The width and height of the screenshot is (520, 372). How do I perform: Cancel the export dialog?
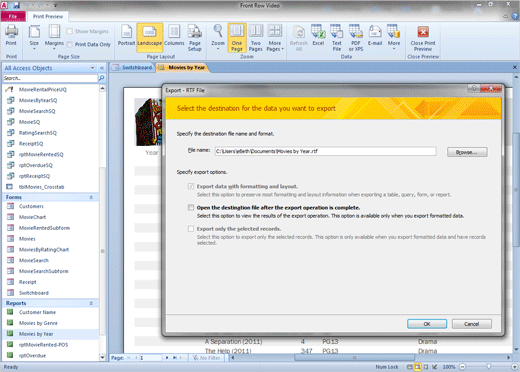(472, 324)
